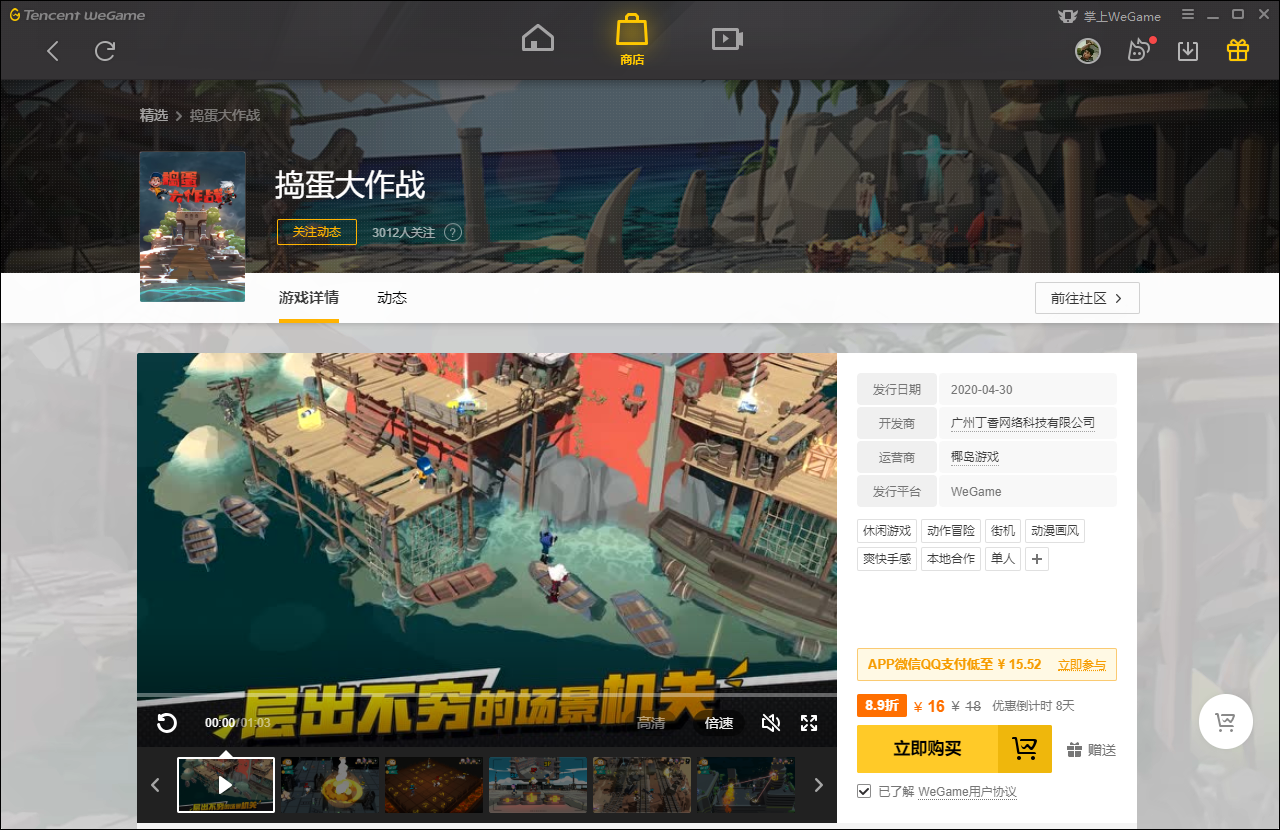1280x830 pixels.
Task: Go to 精选 breadcrumb
Action: tap(154, 115)
